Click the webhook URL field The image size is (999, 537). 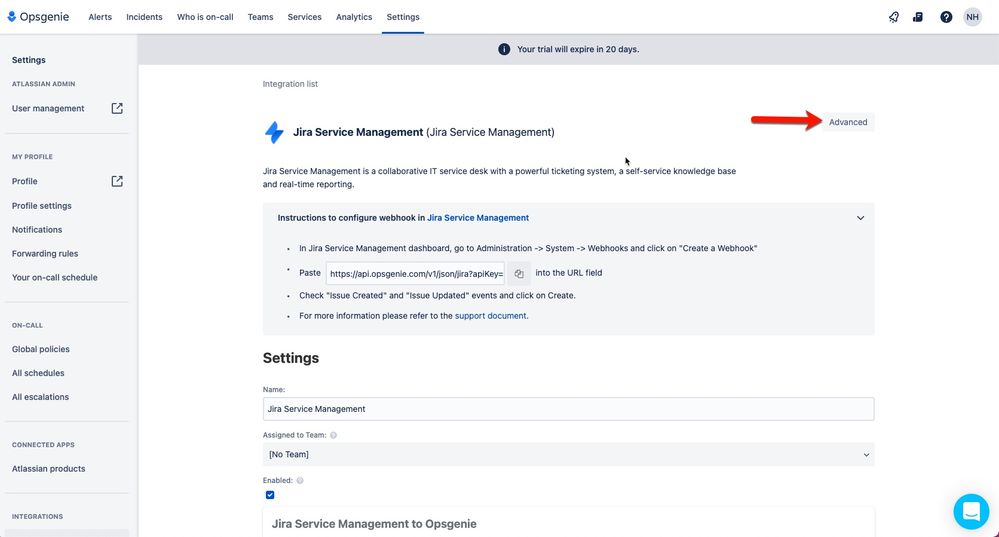[415, 274]
